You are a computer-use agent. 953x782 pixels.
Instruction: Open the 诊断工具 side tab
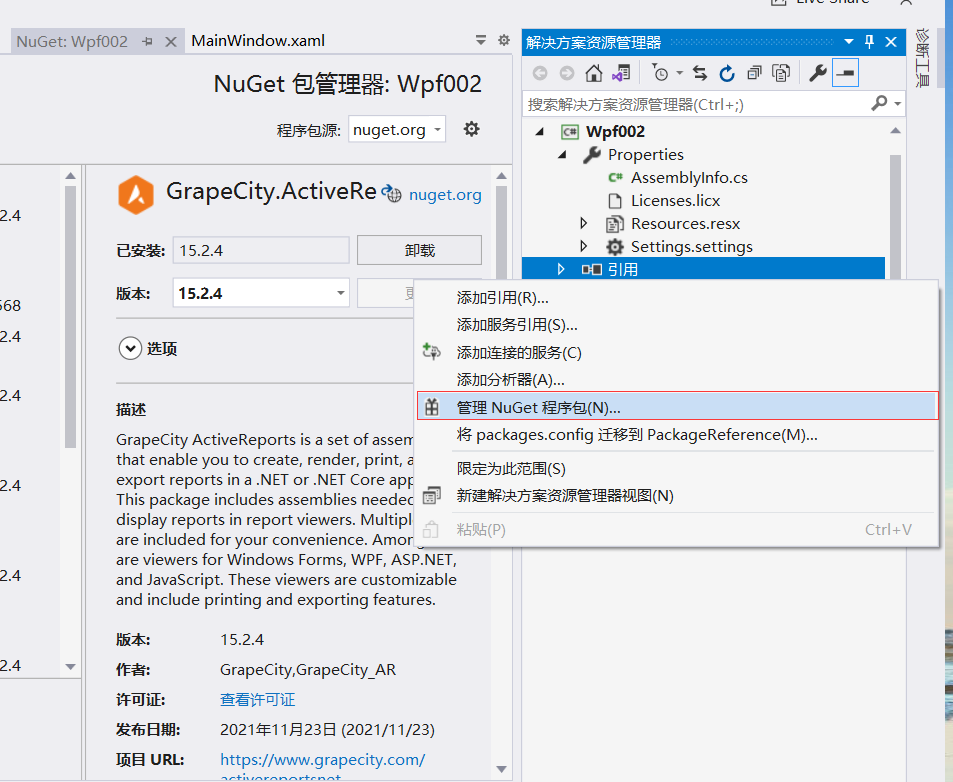(x=922, y=58)
